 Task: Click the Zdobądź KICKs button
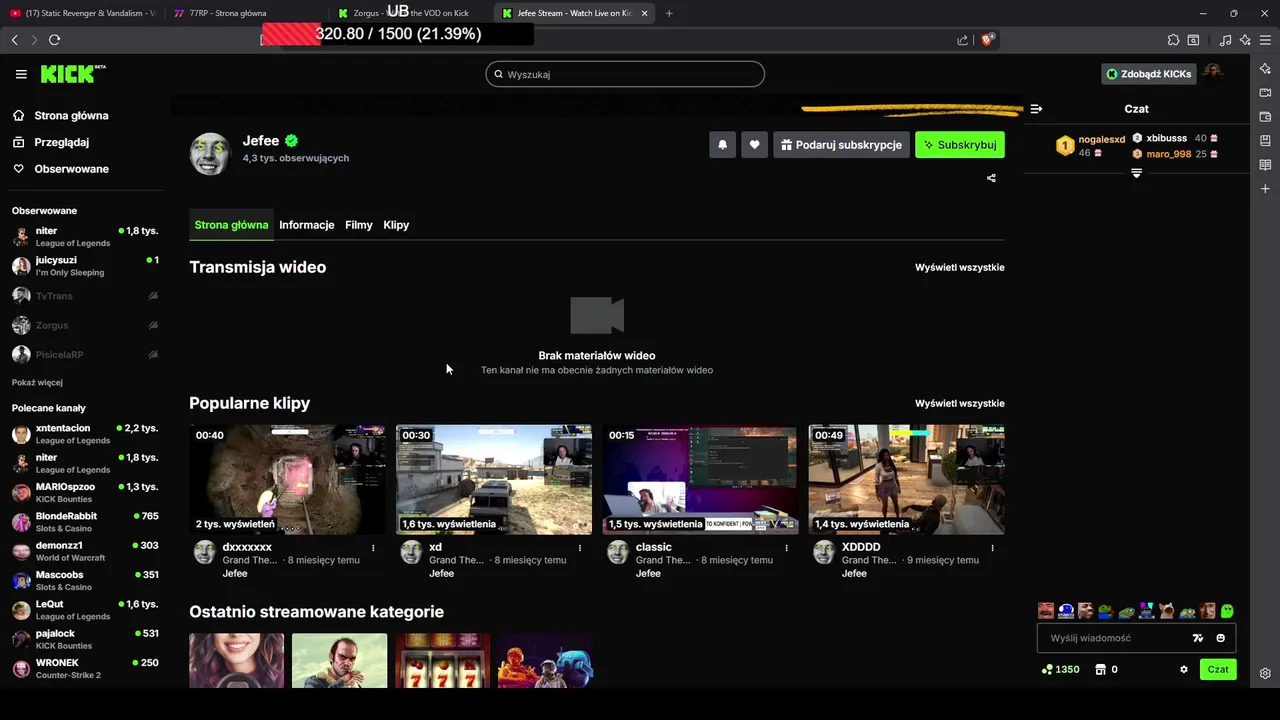[x=1148, y=74]
